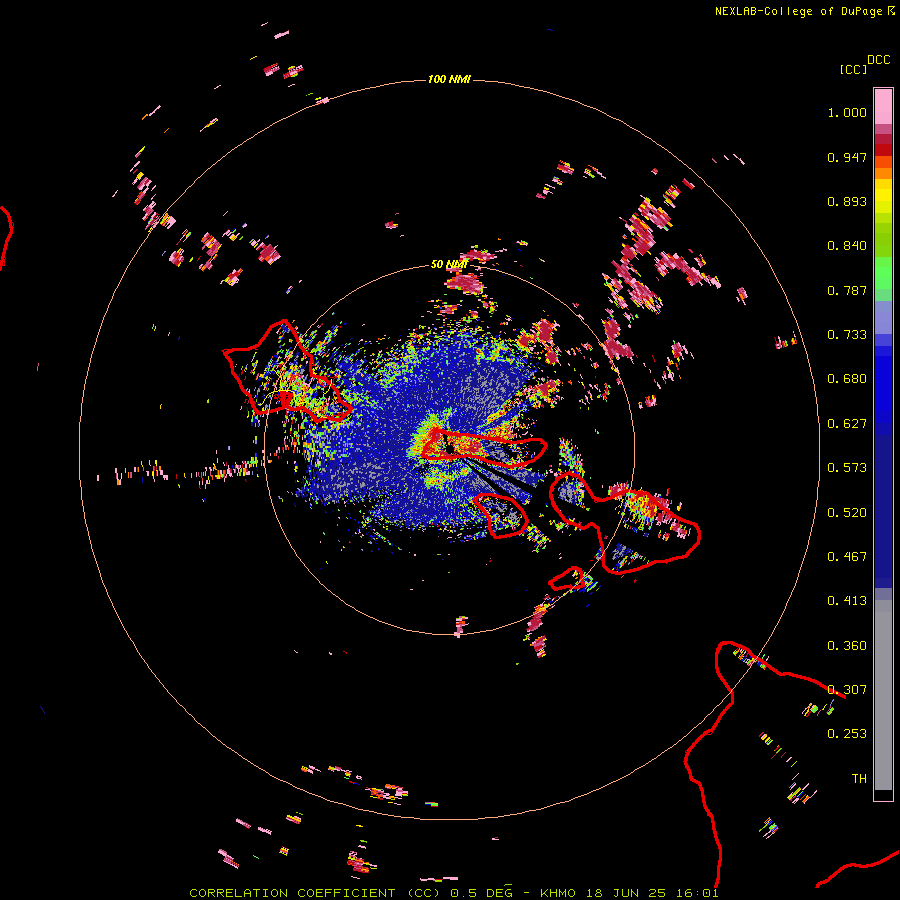Click the 1.000 value on color scale
Viewport: 900px width, 900px height.
[x=847, y=112]
